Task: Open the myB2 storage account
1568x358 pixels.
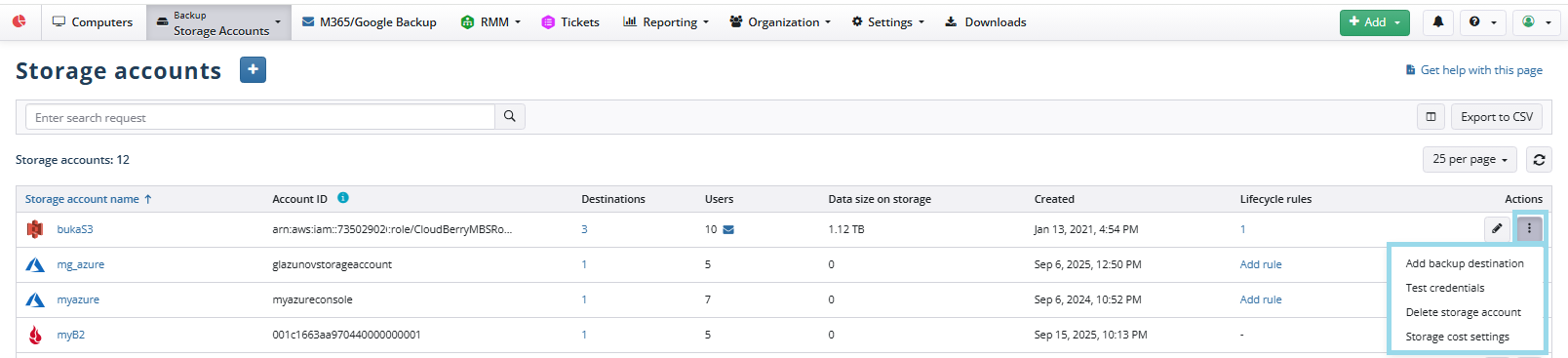Action: click(70, 335)
